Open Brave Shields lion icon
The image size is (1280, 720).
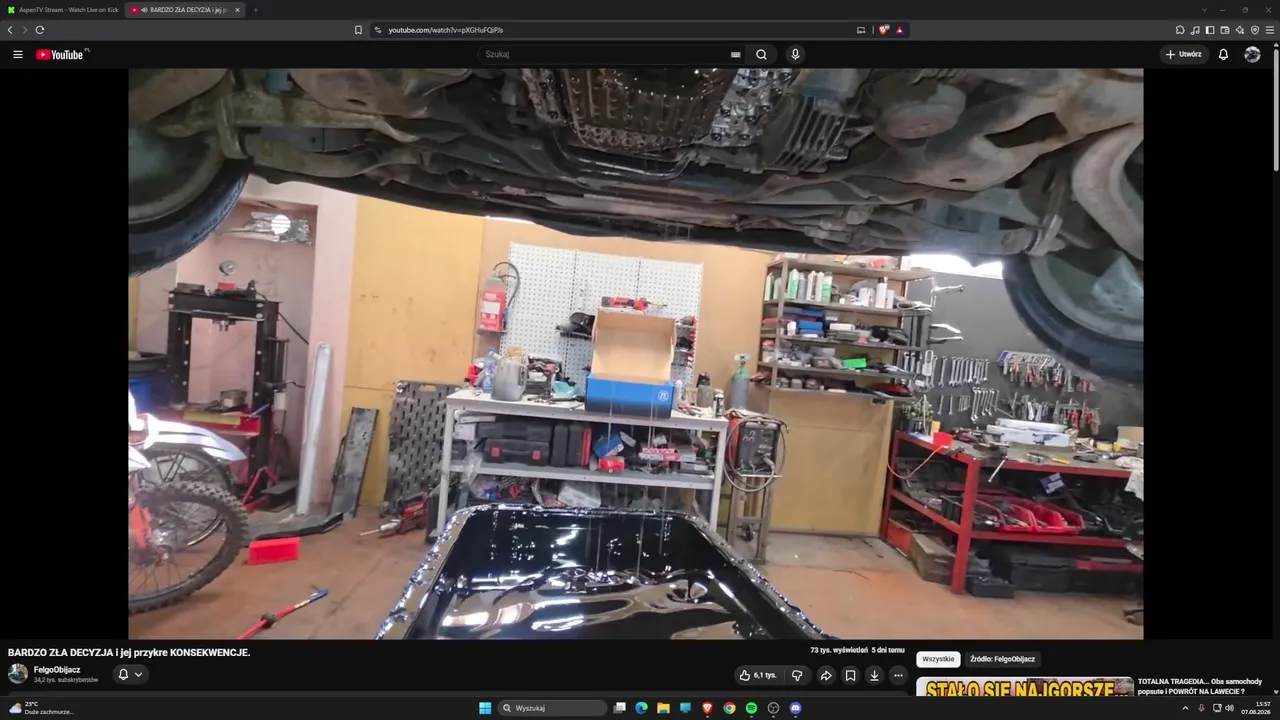884,30
